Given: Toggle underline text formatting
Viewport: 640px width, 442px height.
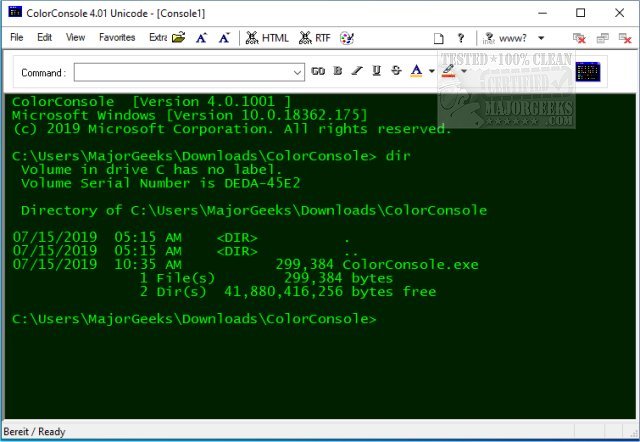Looking at the screenshot, I should tap(376, 72).
